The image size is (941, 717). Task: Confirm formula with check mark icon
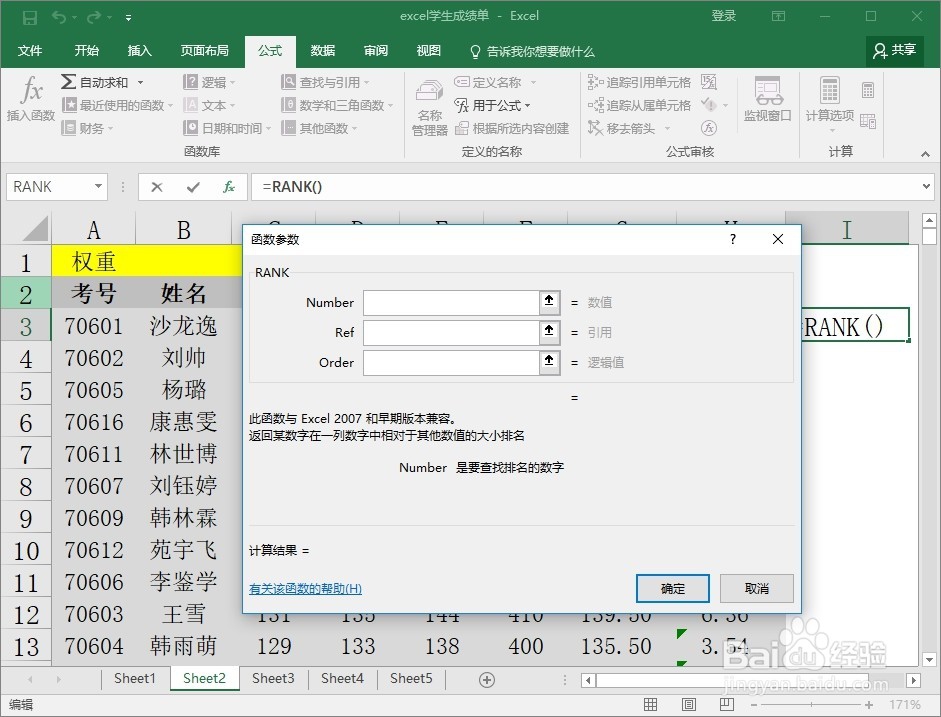[x=193, y=187]
